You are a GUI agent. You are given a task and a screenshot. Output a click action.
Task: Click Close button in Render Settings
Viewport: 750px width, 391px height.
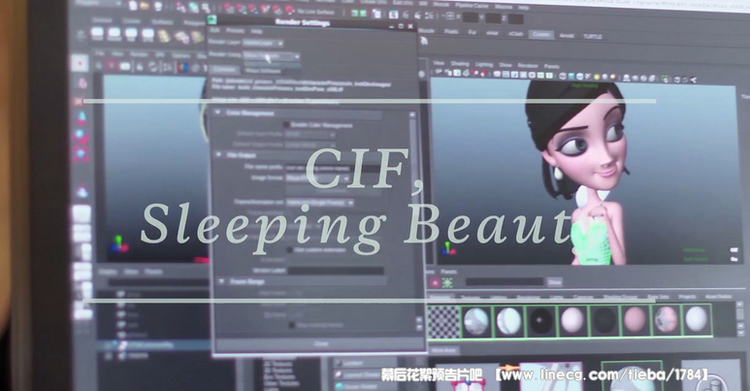(320, 344)
